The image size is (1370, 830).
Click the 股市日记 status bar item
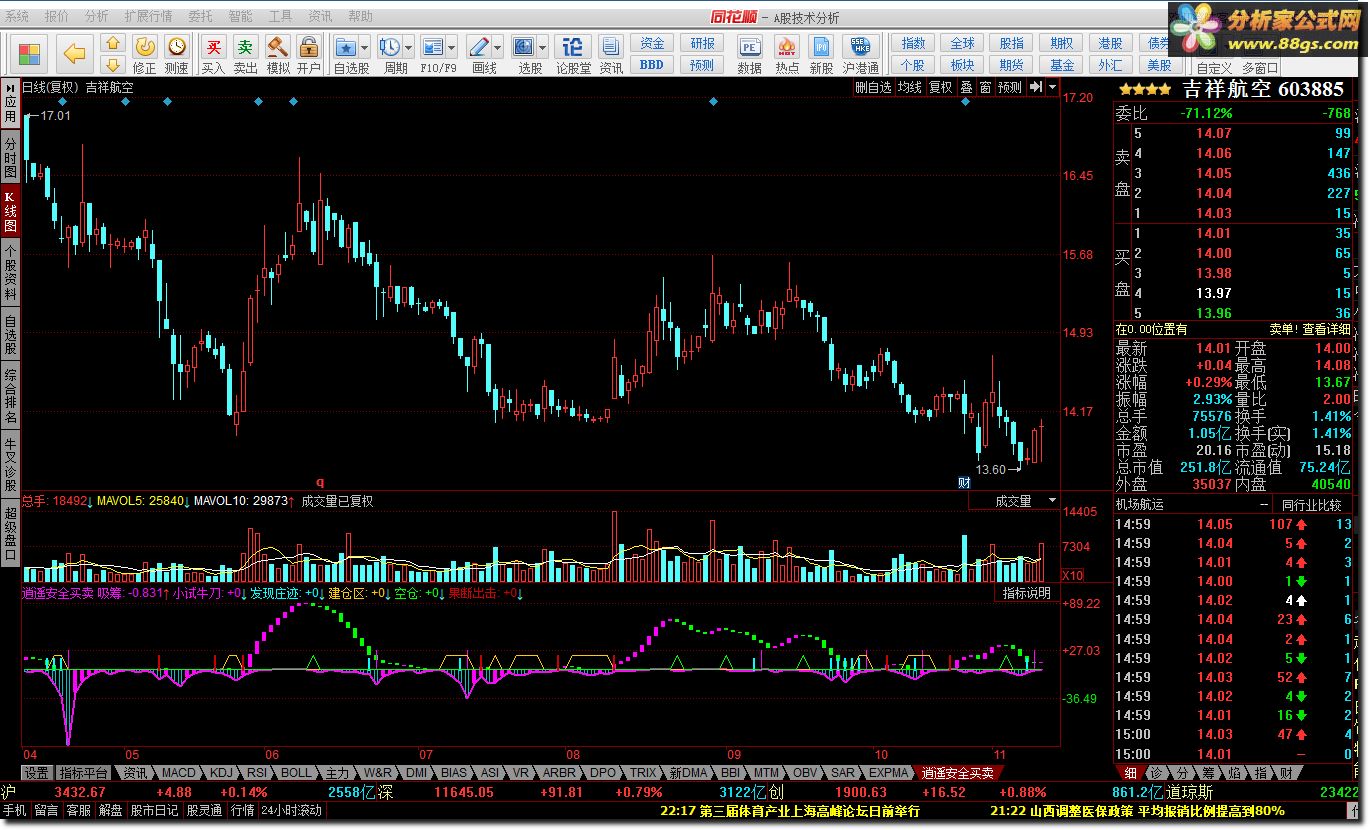[155, 810]
